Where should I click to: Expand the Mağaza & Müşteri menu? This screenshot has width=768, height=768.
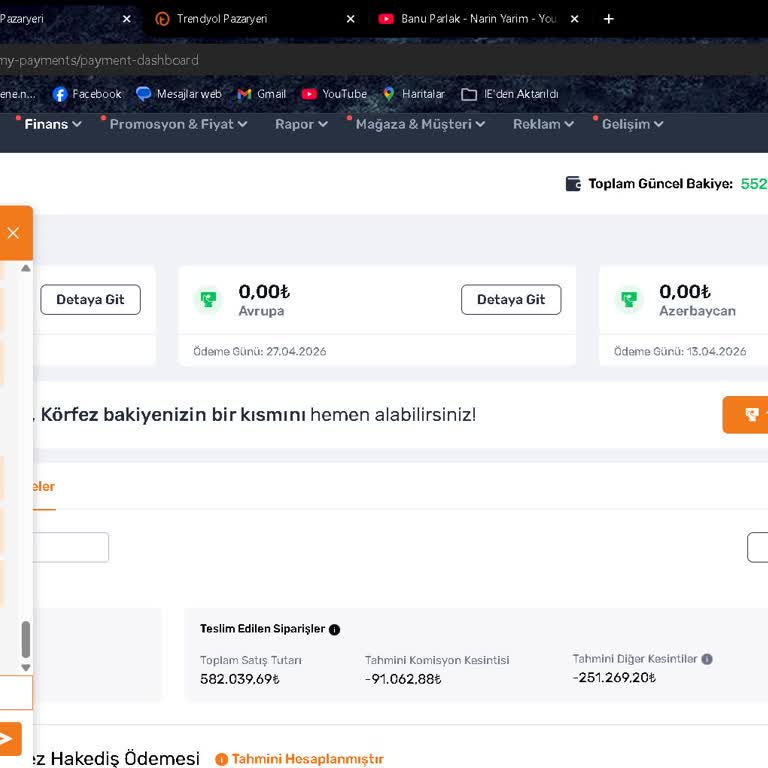click(420, 124)
